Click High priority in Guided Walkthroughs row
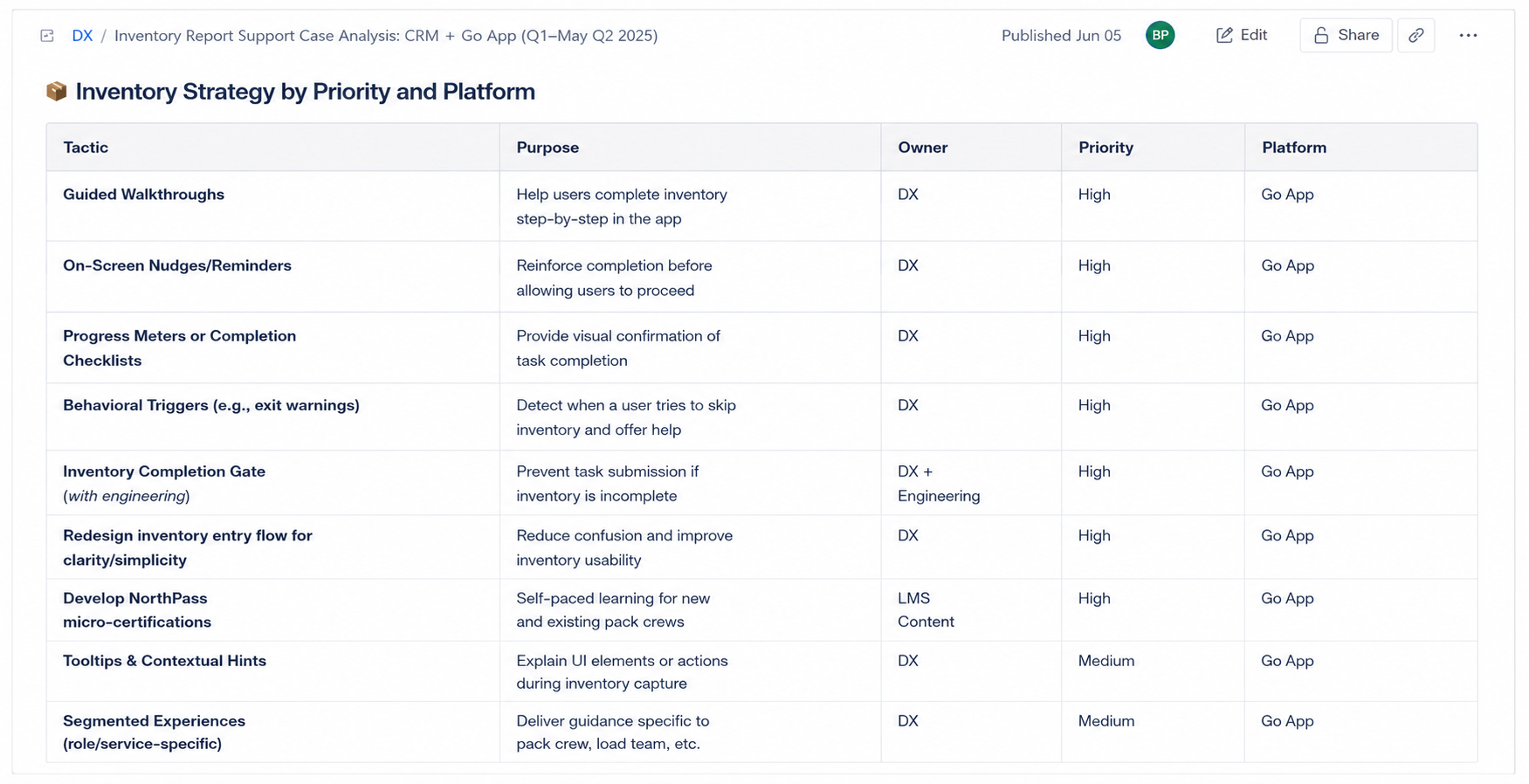Screen dimensions: 1529x784 1153,206
